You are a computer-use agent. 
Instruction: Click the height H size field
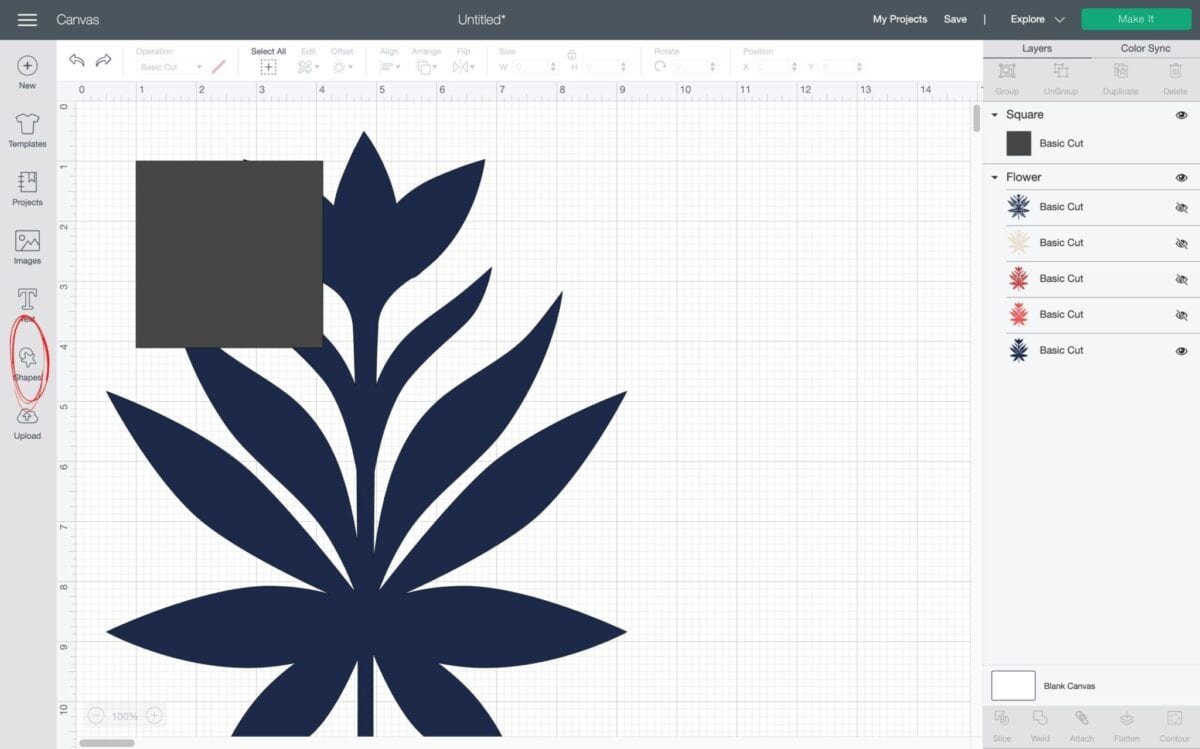tap(606, 67)
